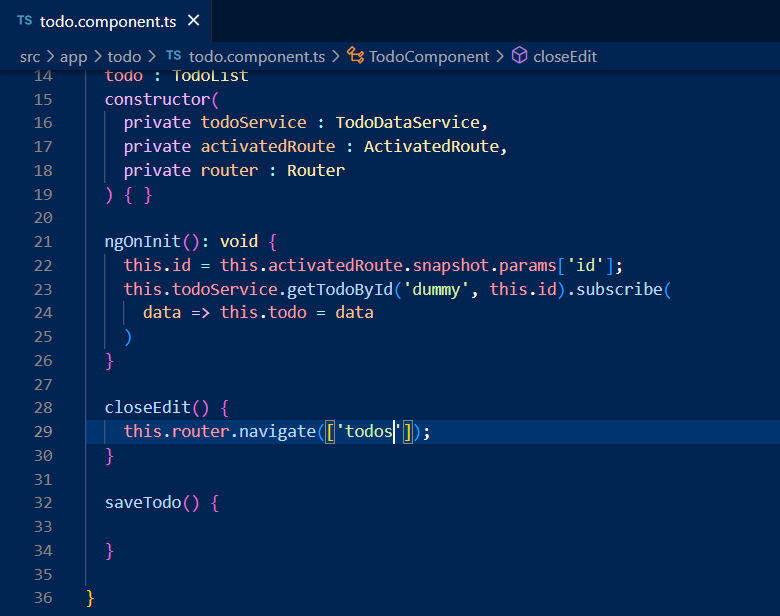Click line number 15 in gutter
This screenshot has height=616, width=780.
pyautogui.click(x=43, y=100)
